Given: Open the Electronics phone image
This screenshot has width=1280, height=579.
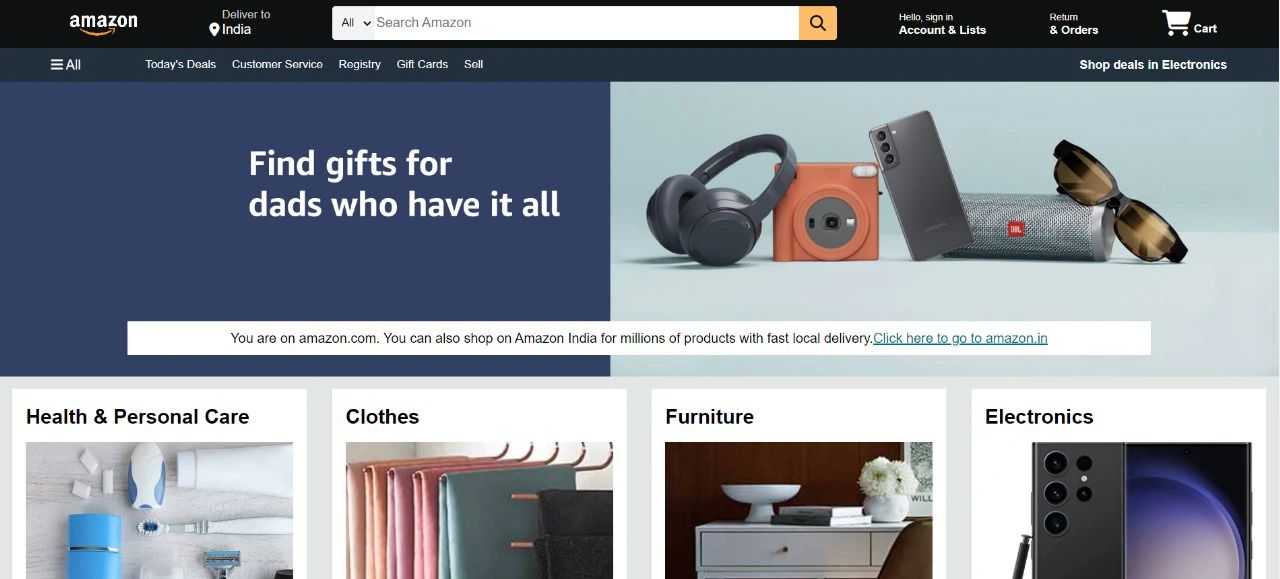Looking at the screenshot, I should coord(1118,510).
